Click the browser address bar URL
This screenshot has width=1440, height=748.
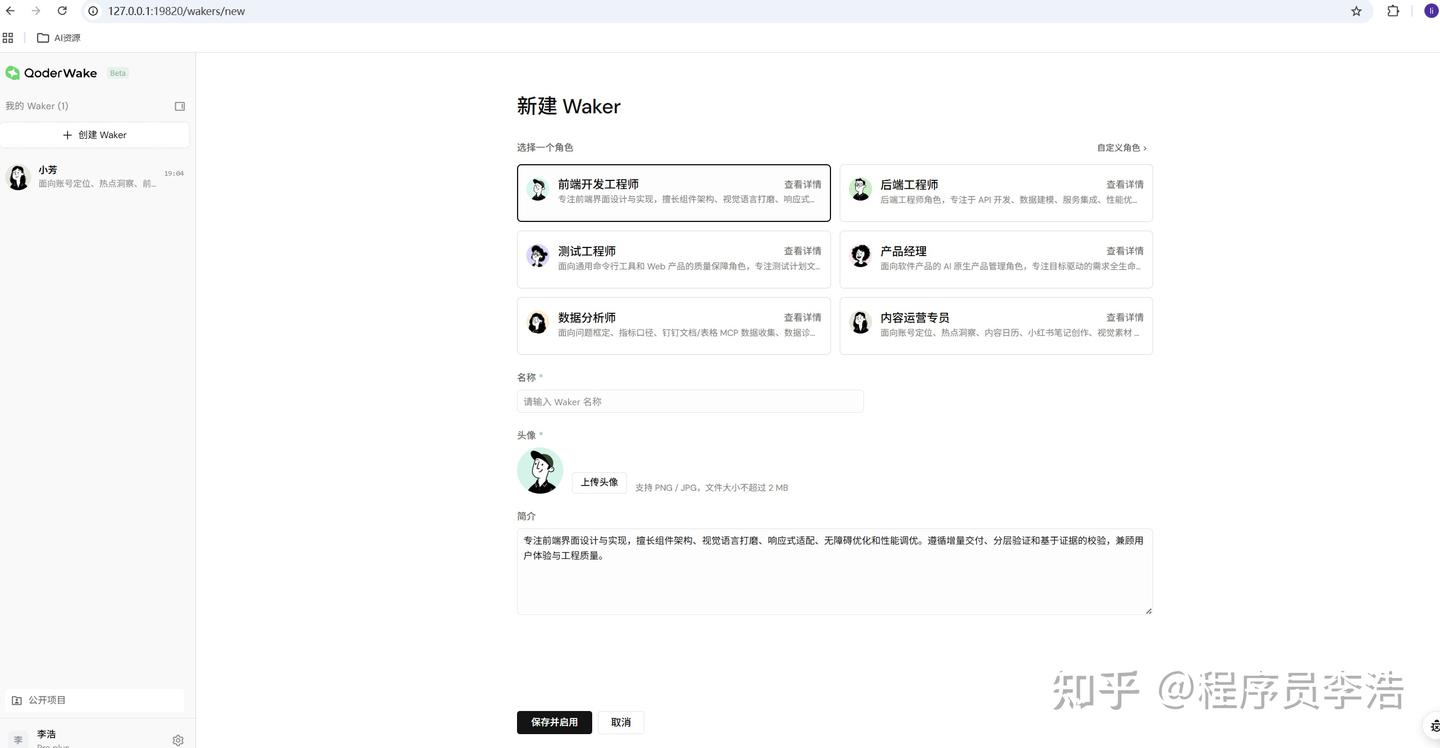176,11
